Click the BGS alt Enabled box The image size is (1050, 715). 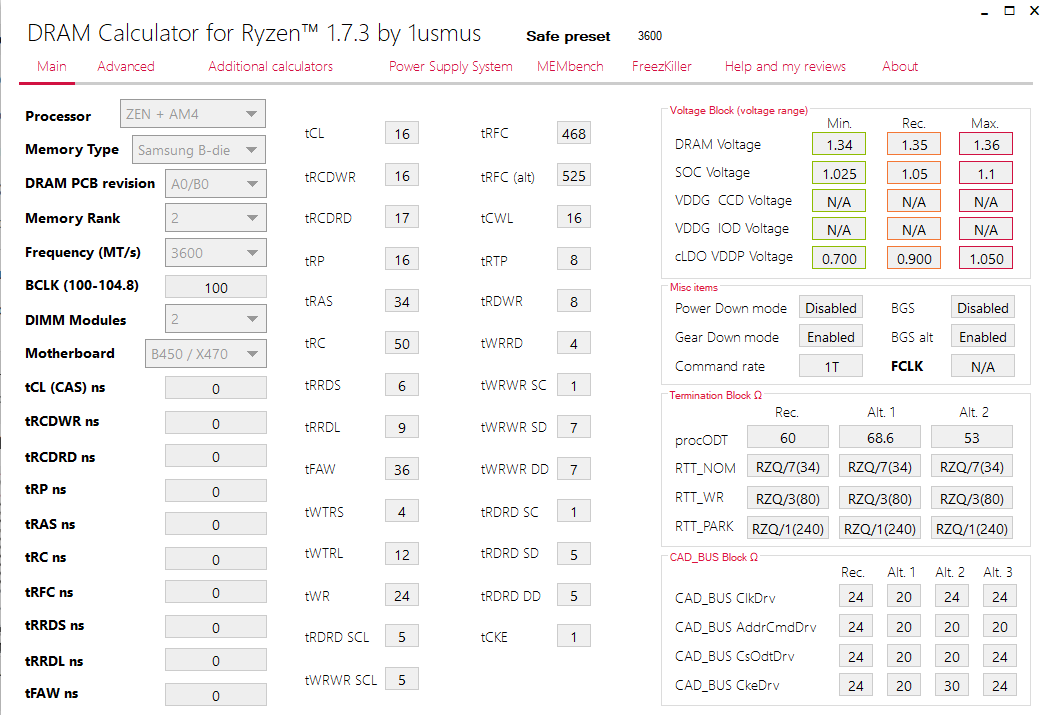pyautogui.click(x=982, y=337)
